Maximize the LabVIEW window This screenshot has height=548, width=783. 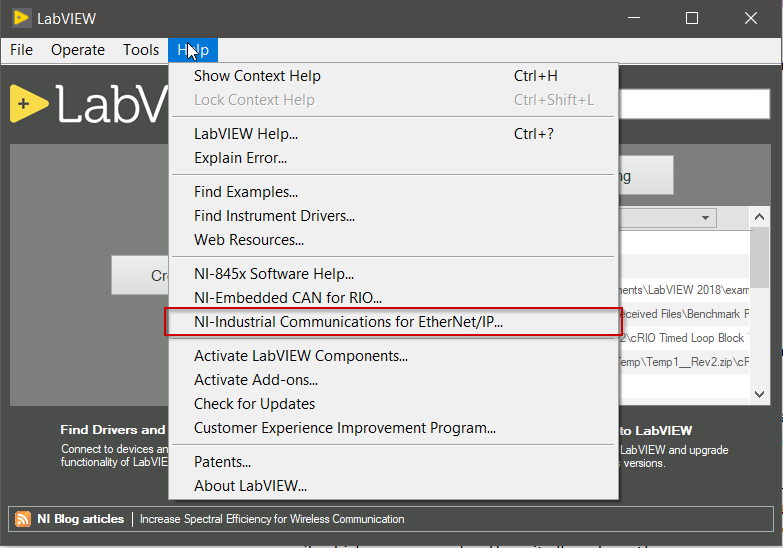click(x=692, y=18)
